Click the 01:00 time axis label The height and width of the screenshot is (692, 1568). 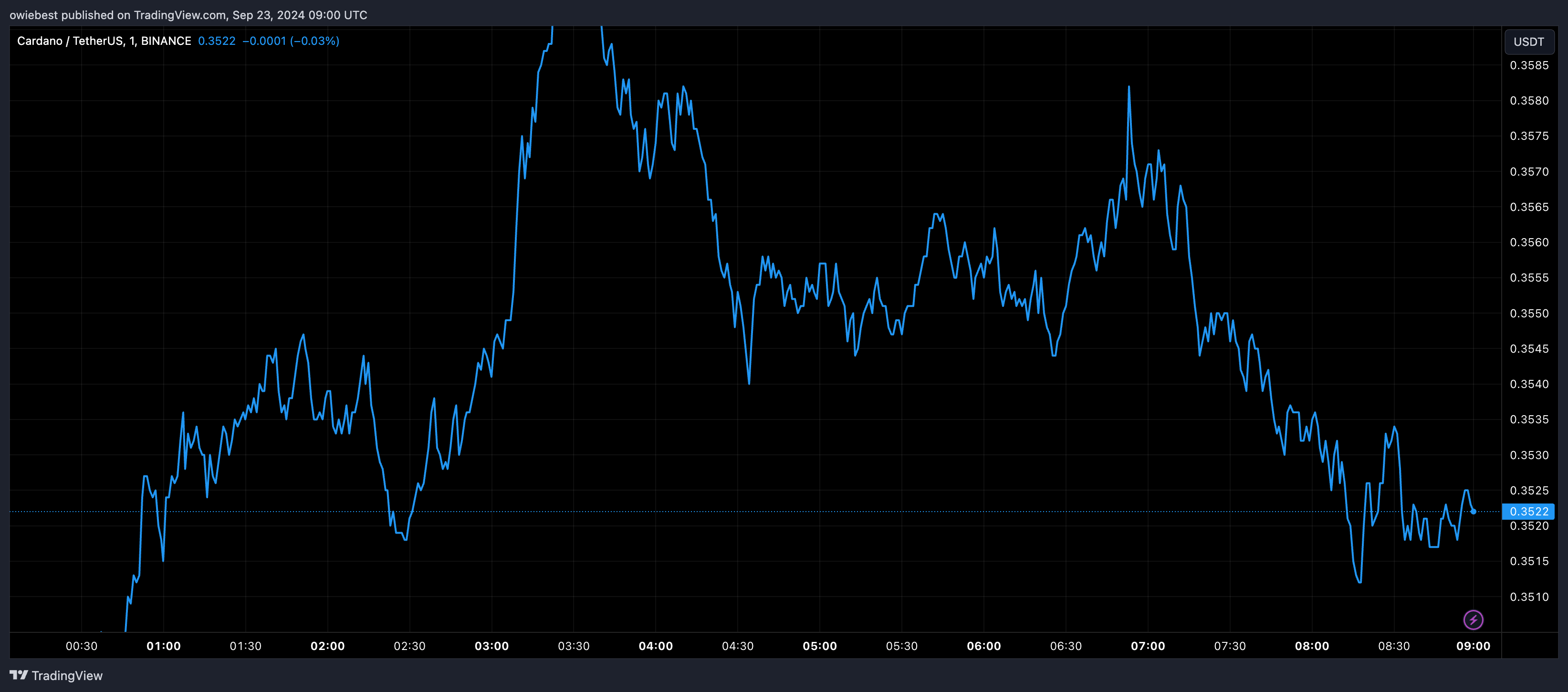click(x=164, y=646)
